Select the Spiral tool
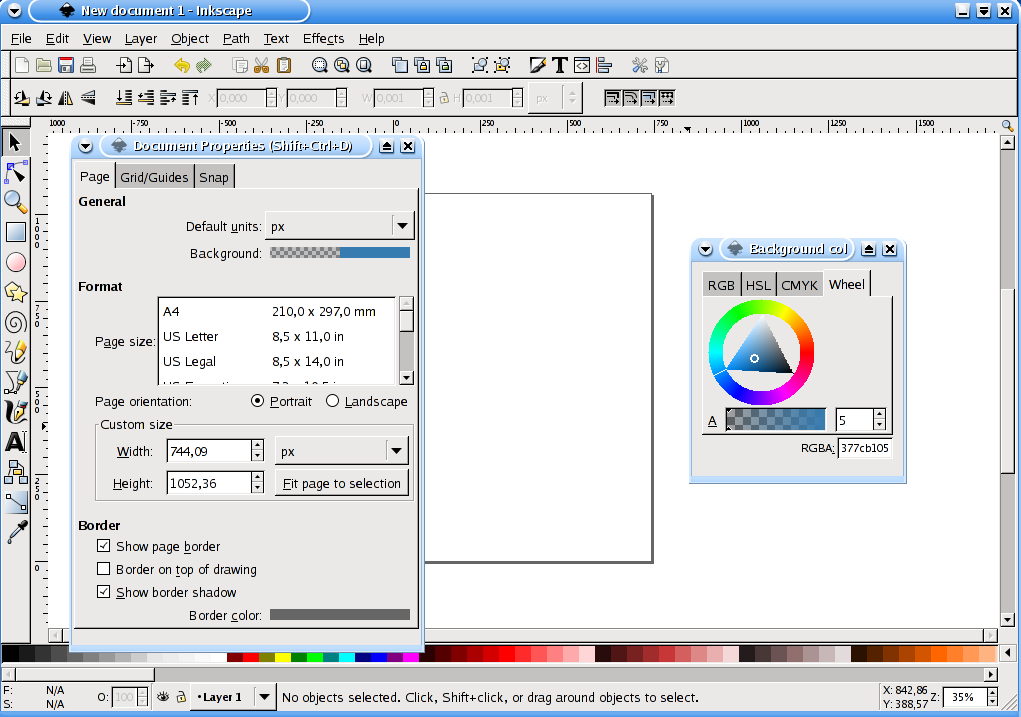This screenshot has height=717, width=1021. (x=15, y=322)
